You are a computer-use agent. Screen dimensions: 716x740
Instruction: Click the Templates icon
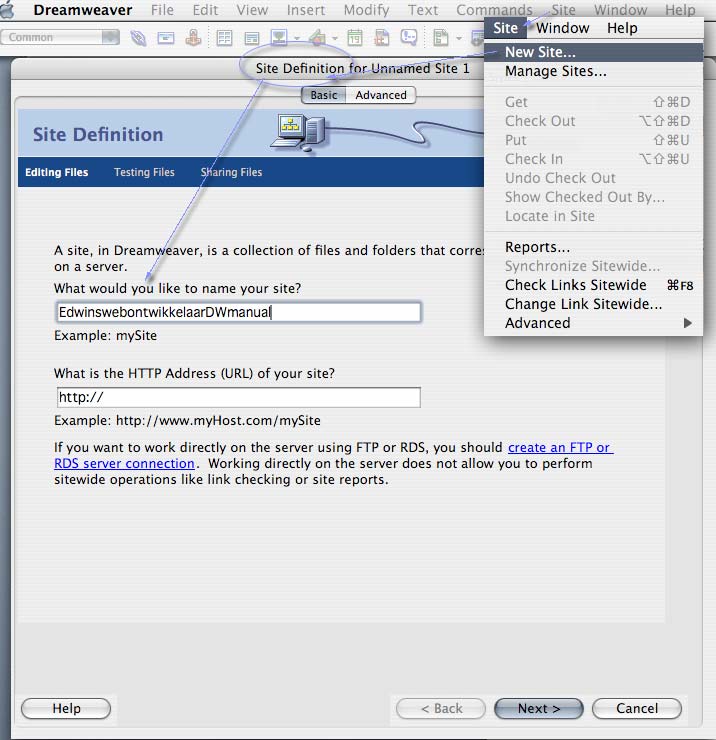(x=441, y=38)
